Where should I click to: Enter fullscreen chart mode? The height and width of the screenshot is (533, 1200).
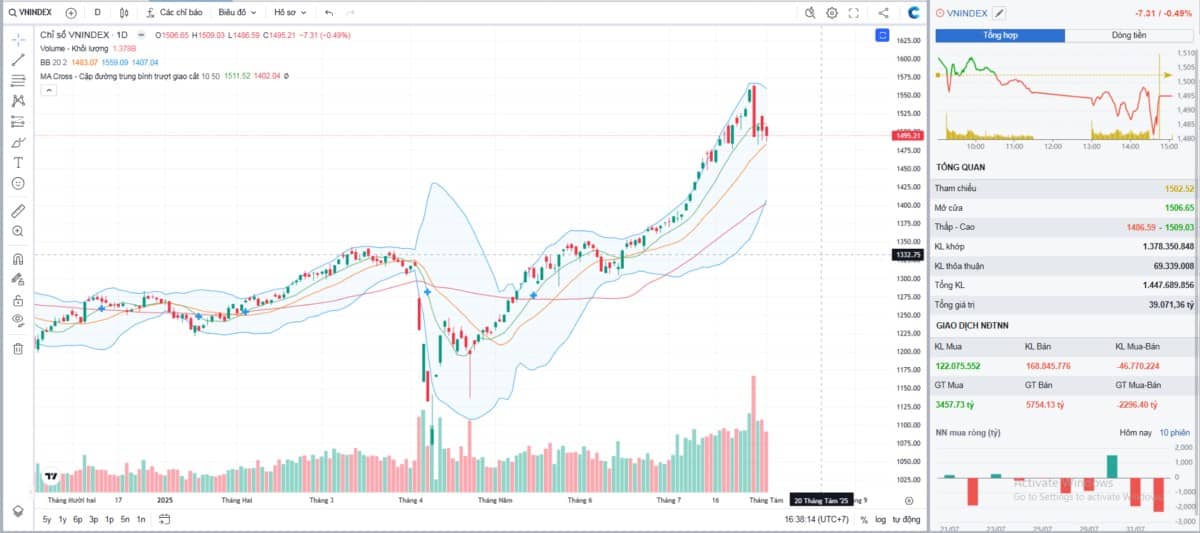pos(854,13)
